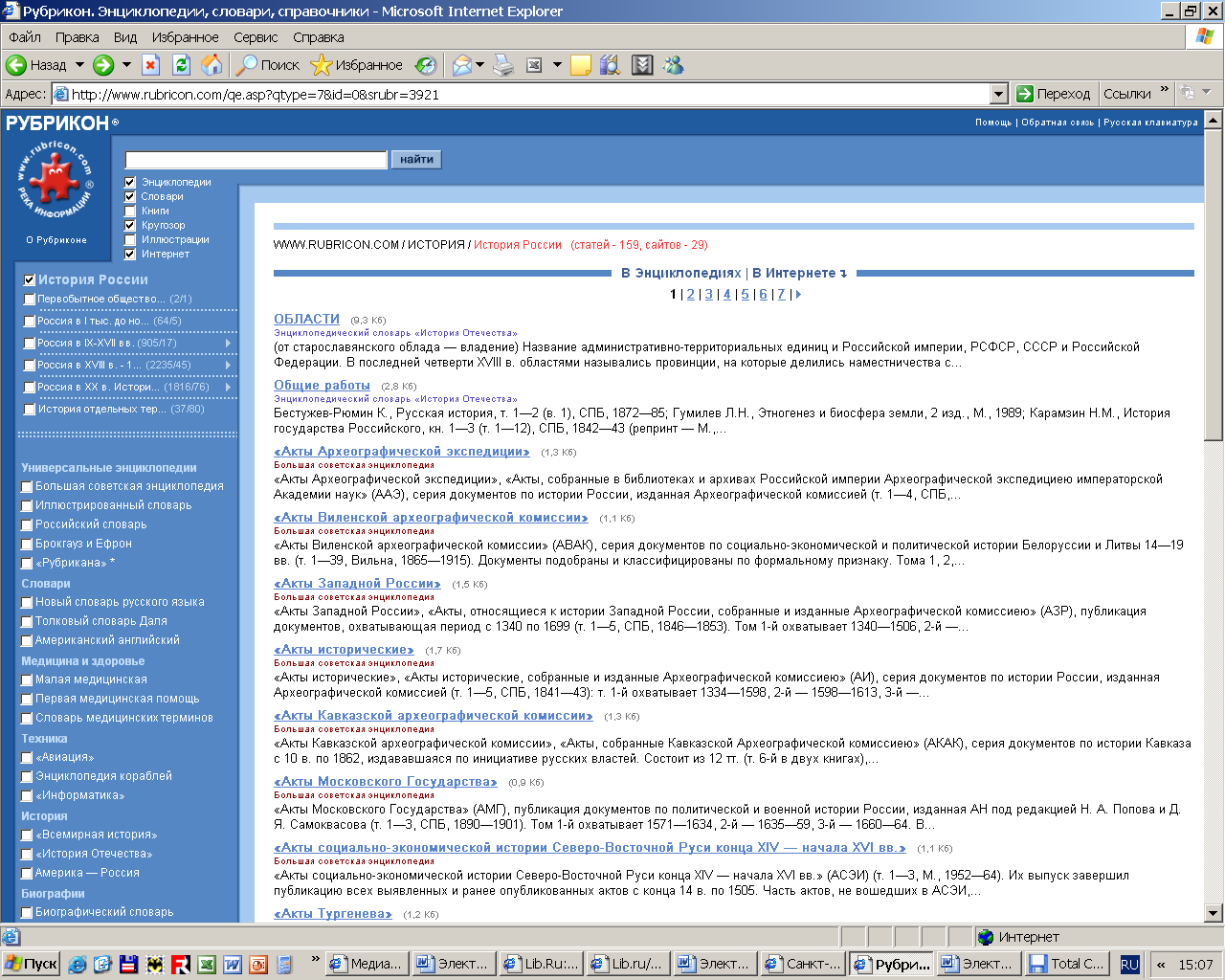
Task: Click the yellow note Discuss icon
Action: [580, 65]
